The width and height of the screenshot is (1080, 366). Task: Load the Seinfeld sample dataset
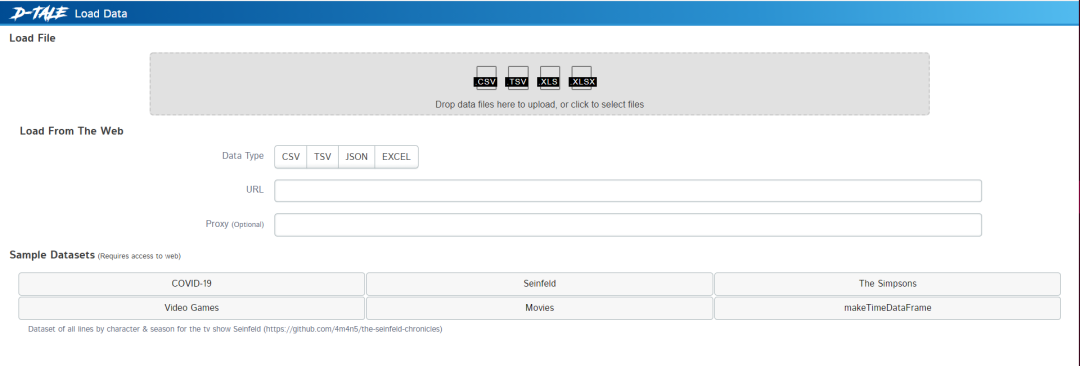pos(539,284)
